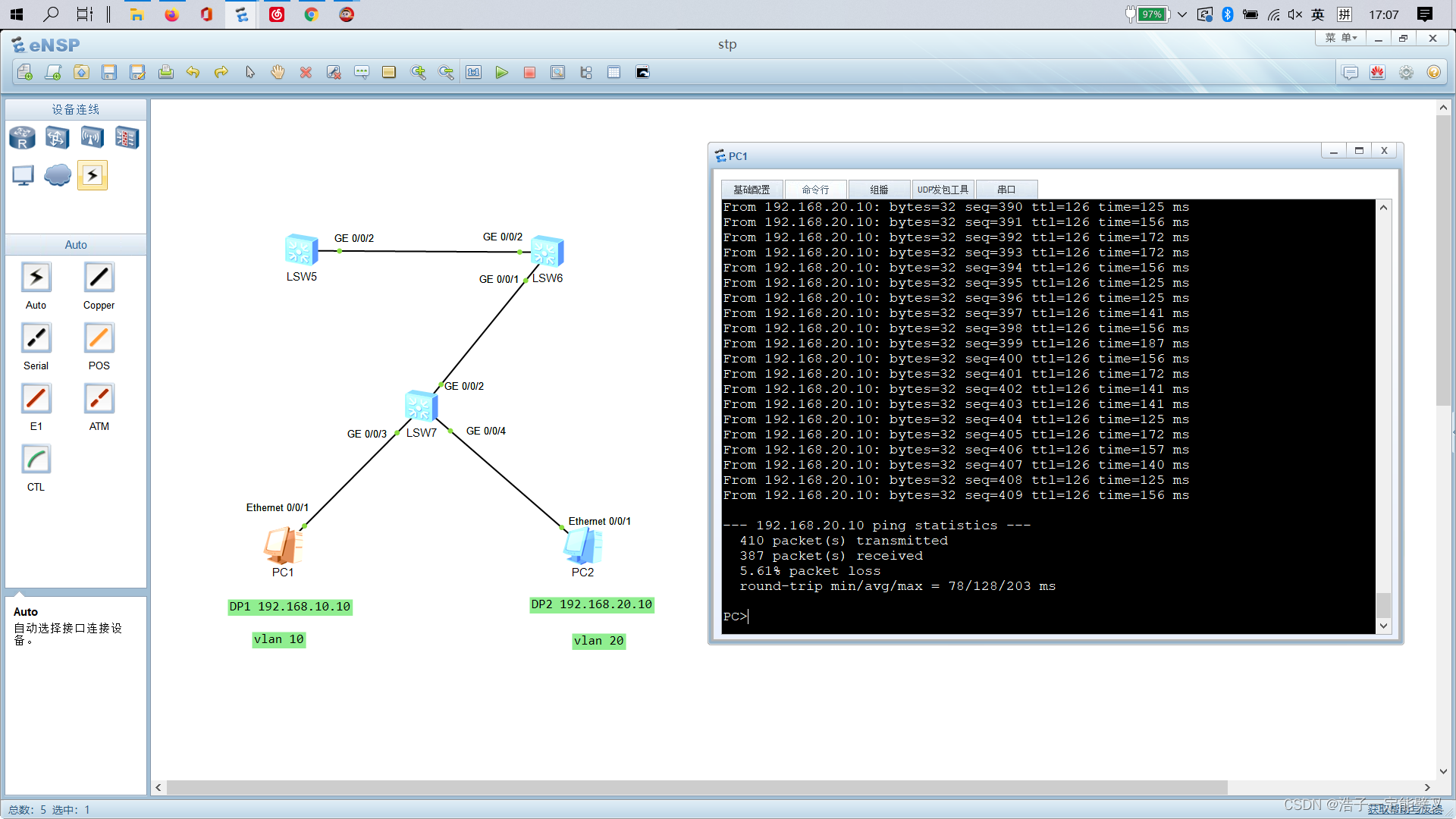The height and width of the screenshot is (819, 1456).
Task: Click the PC2 device in the topology
Action: 582,546
